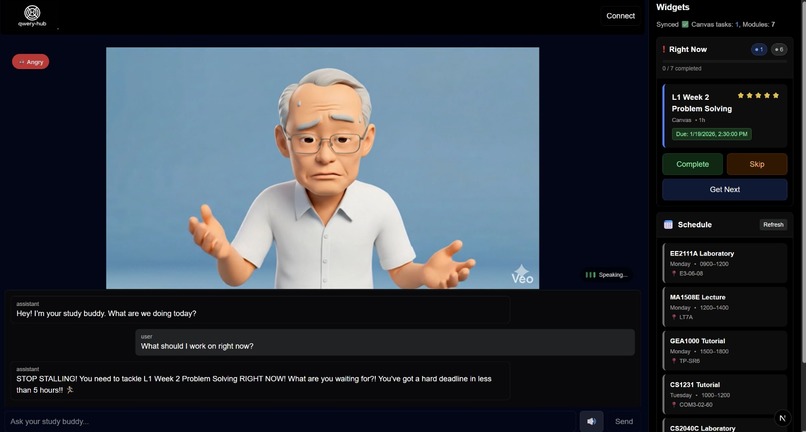Click the Speaking status indicator

[x=607, y=275]
